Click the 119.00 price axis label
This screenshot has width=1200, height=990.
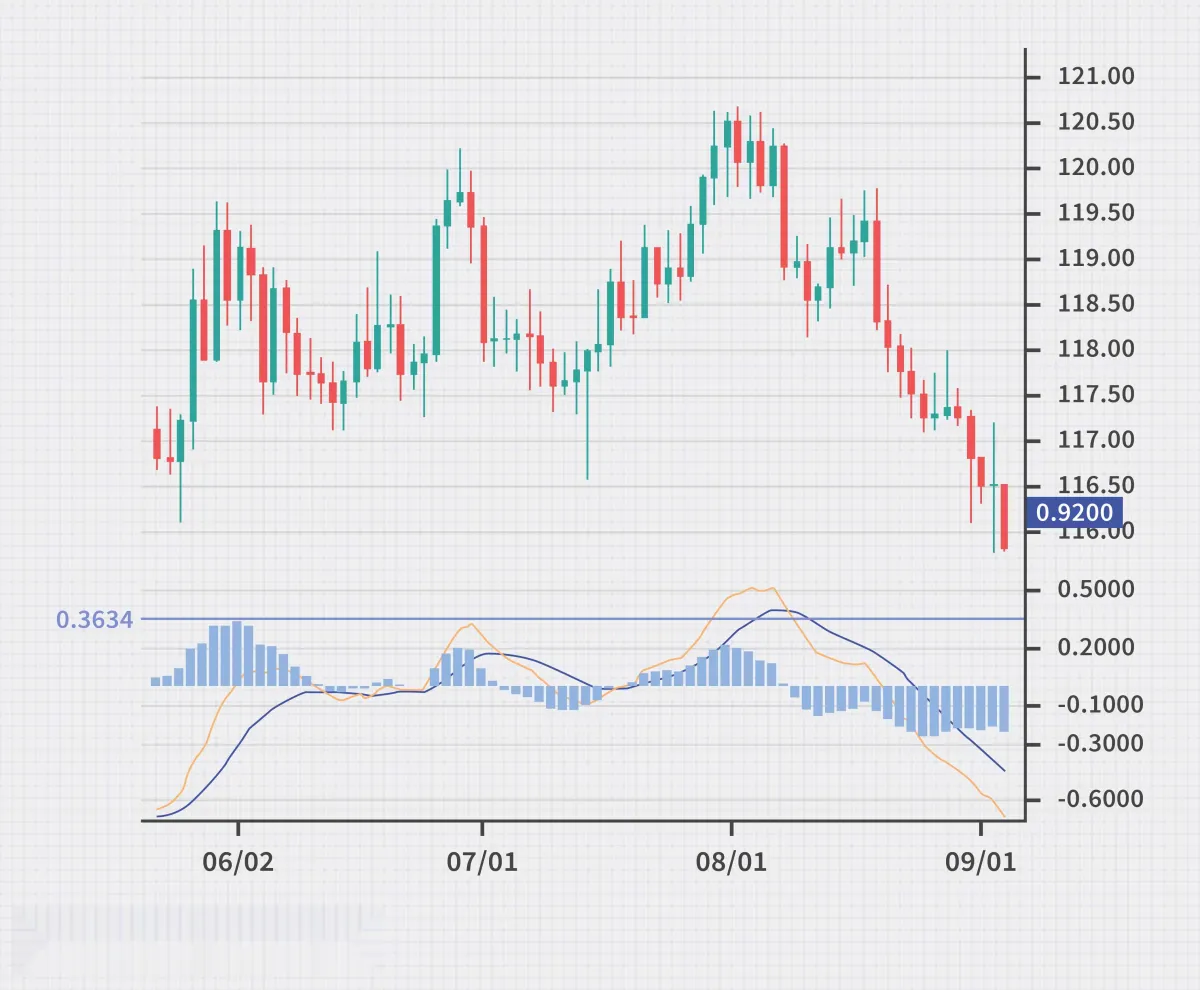click(1096, 259)
